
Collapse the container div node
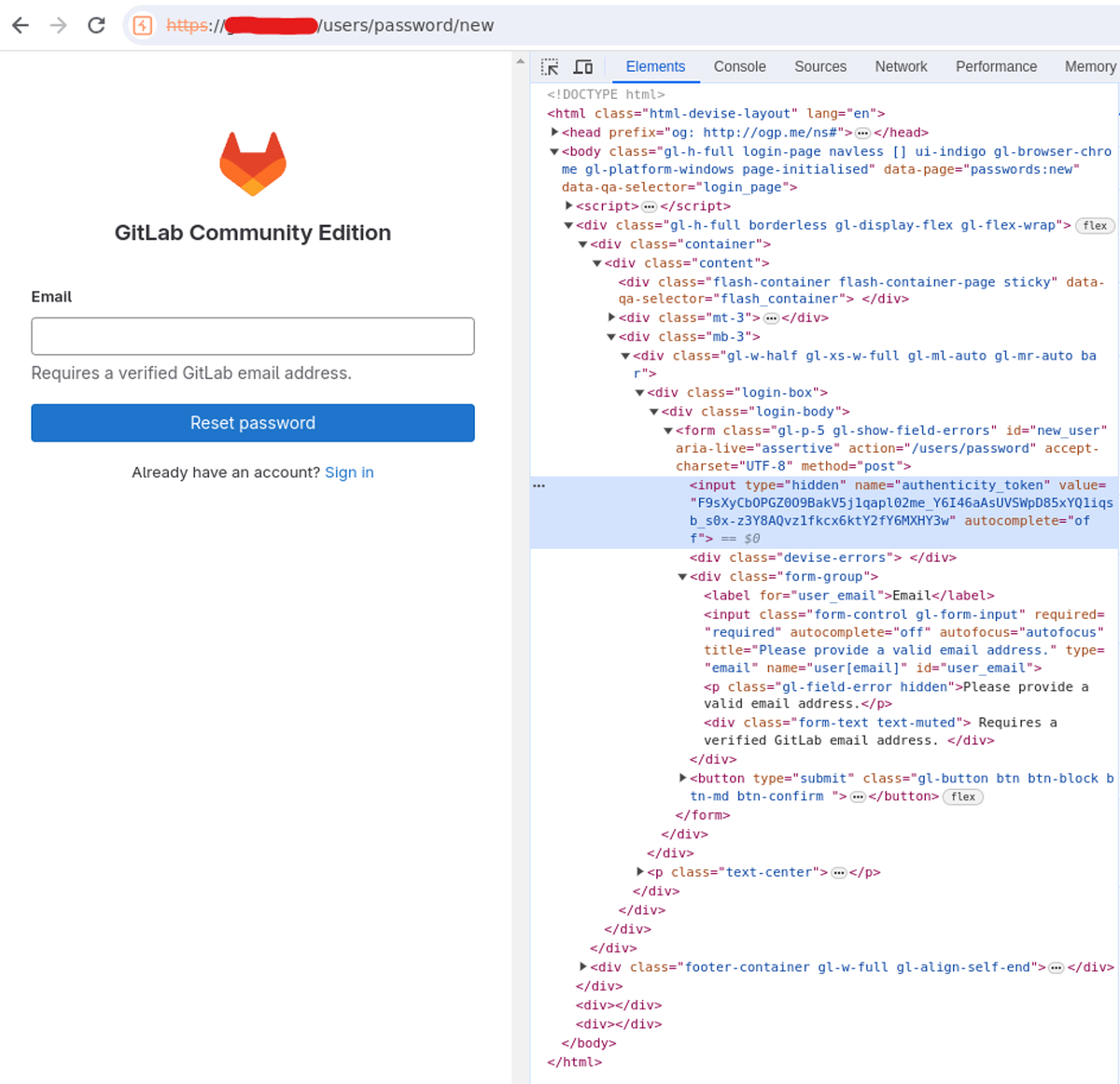582,245
